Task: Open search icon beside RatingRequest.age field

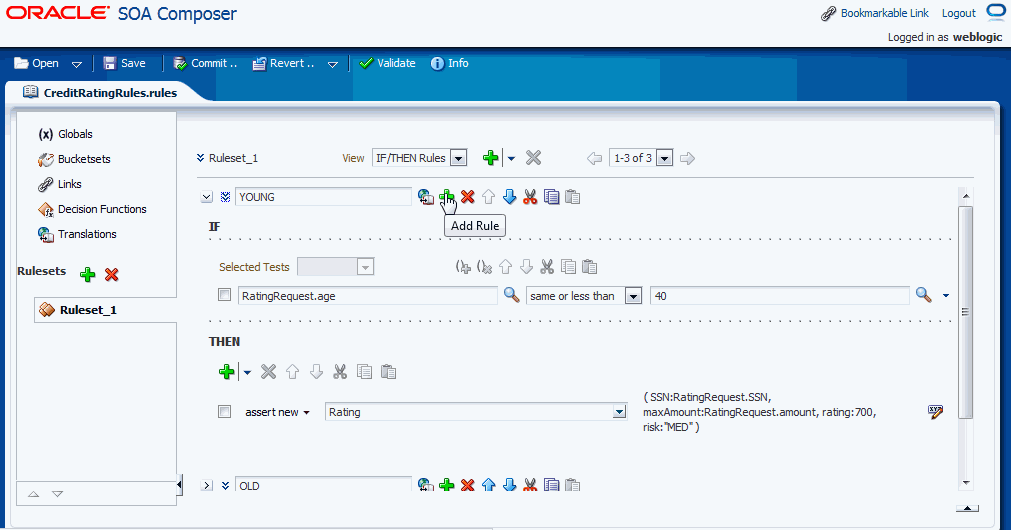Action: 511,295
